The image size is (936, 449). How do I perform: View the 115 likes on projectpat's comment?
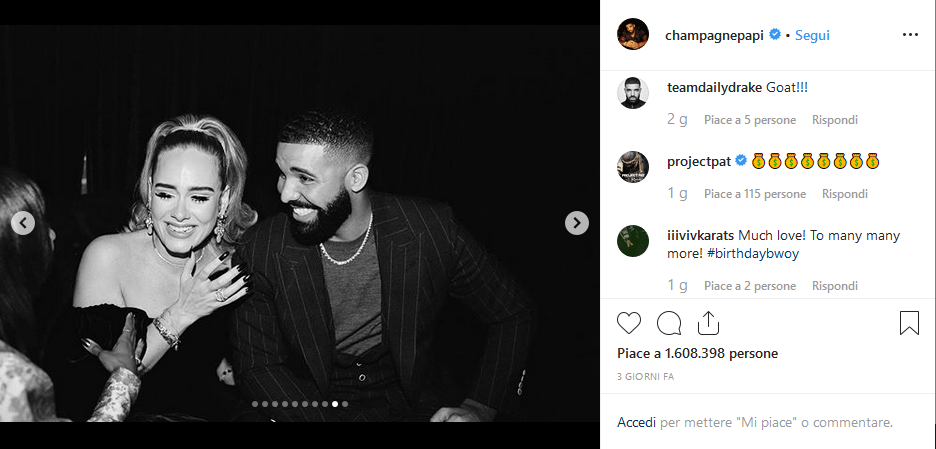[754, 194]
